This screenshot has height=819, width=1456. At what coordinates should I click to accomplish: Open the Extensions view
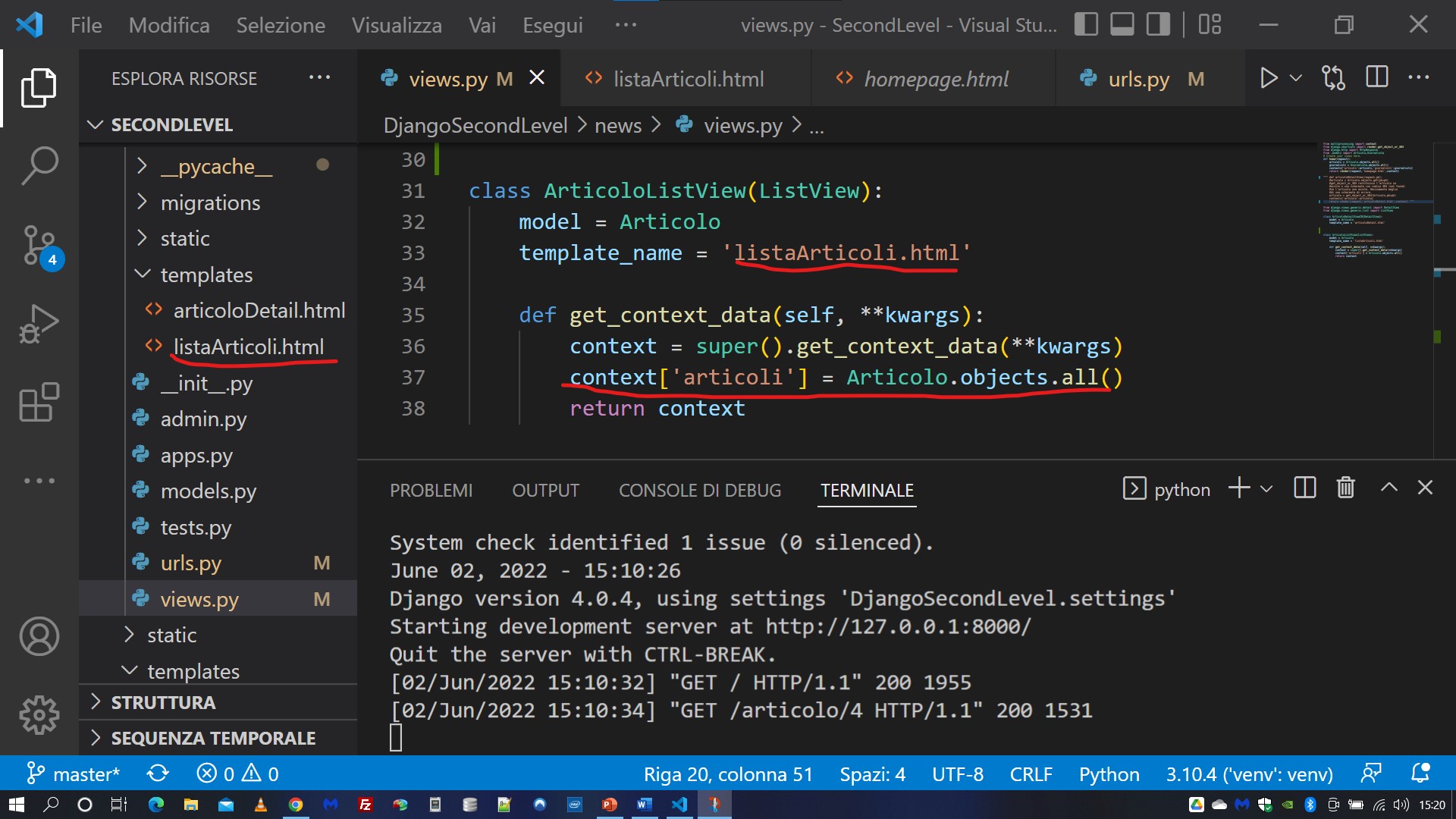[x=39, y=403]
